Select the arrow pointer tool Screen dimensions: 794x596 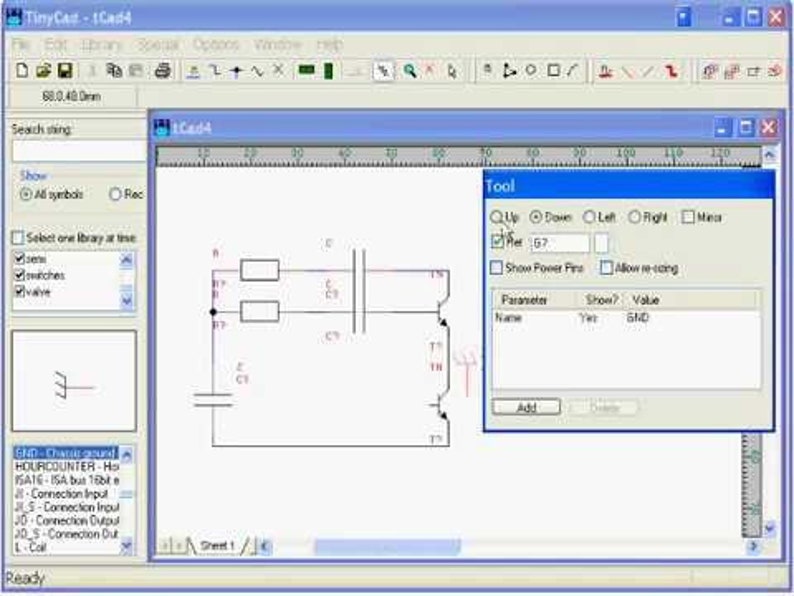[452, 71]
